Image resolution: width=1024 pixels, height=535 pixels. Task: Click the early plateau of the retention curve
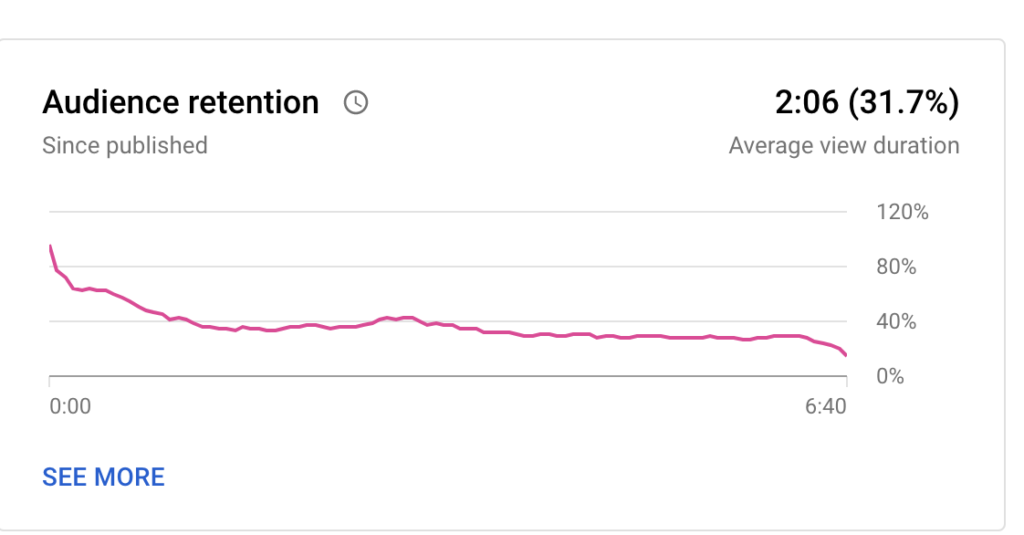(x=89, y=289)
